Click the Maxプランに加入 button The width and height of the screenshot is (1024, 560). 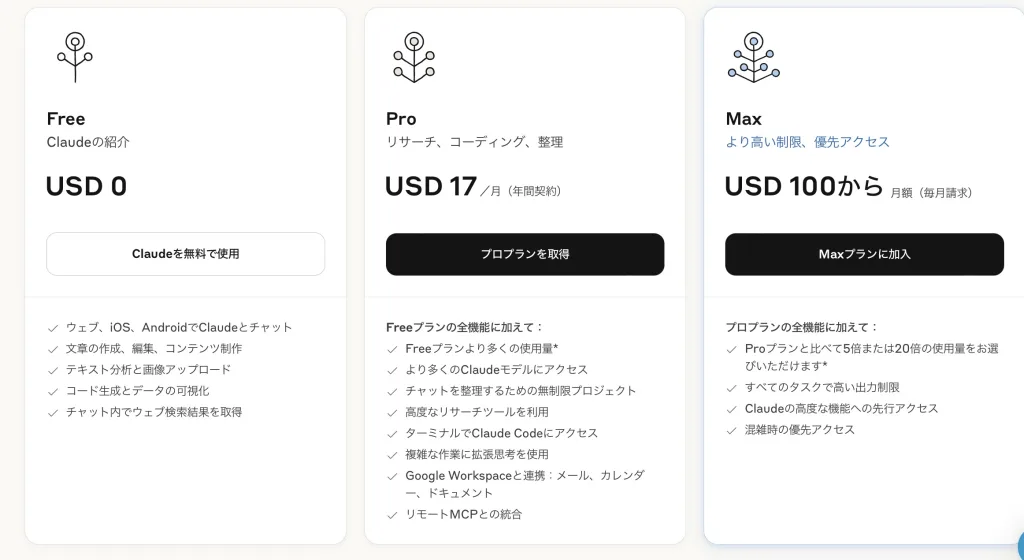coord(864,254)
